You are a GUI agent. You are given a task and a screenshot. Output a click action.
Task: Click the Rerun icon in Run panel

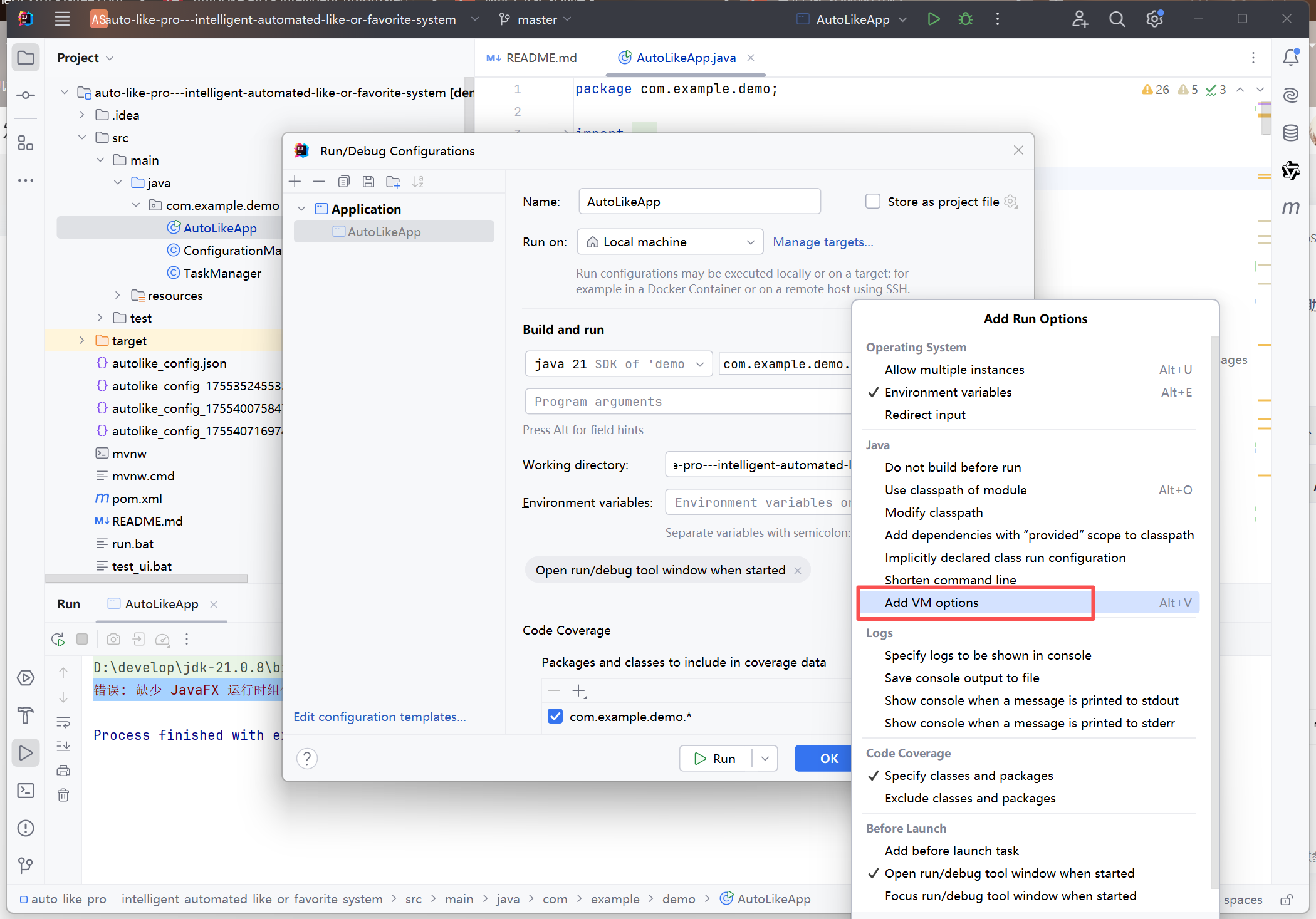[x=58, y=639]
